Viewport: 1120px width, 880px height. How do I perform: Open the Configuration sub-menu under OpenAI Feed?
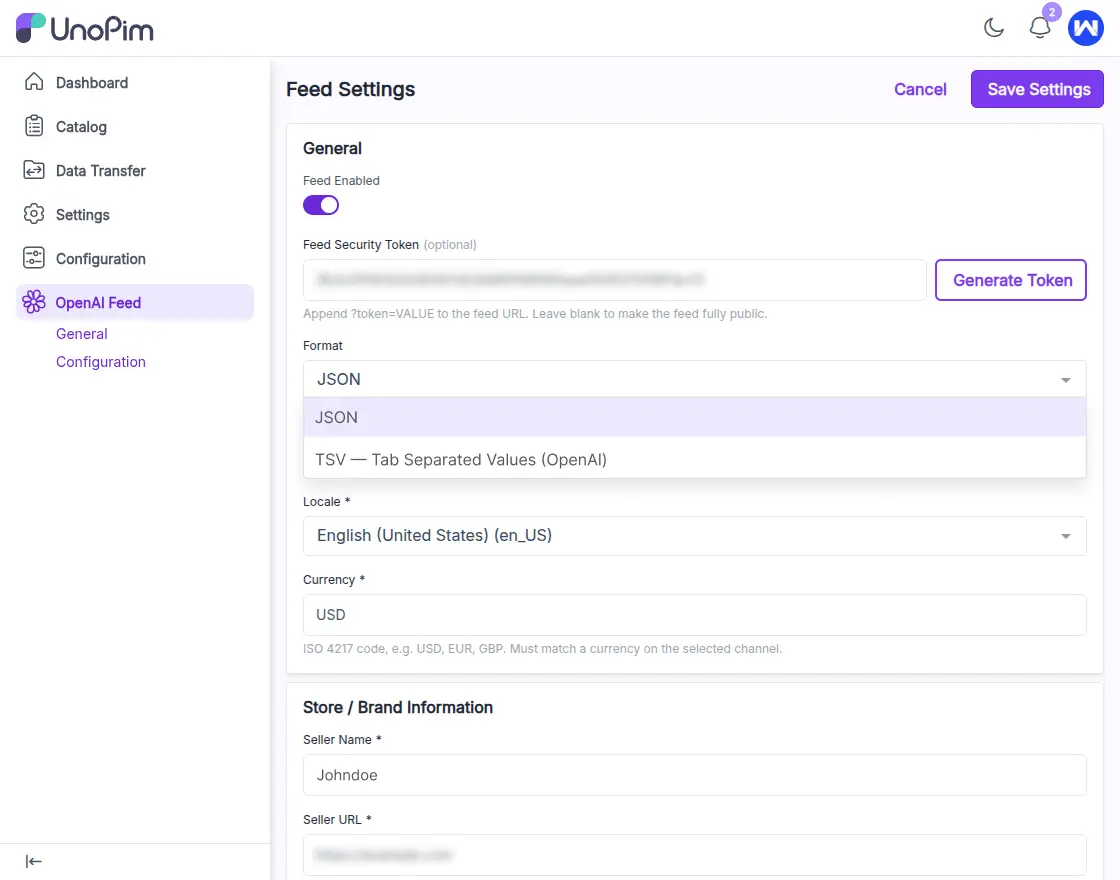click(100, 361)
